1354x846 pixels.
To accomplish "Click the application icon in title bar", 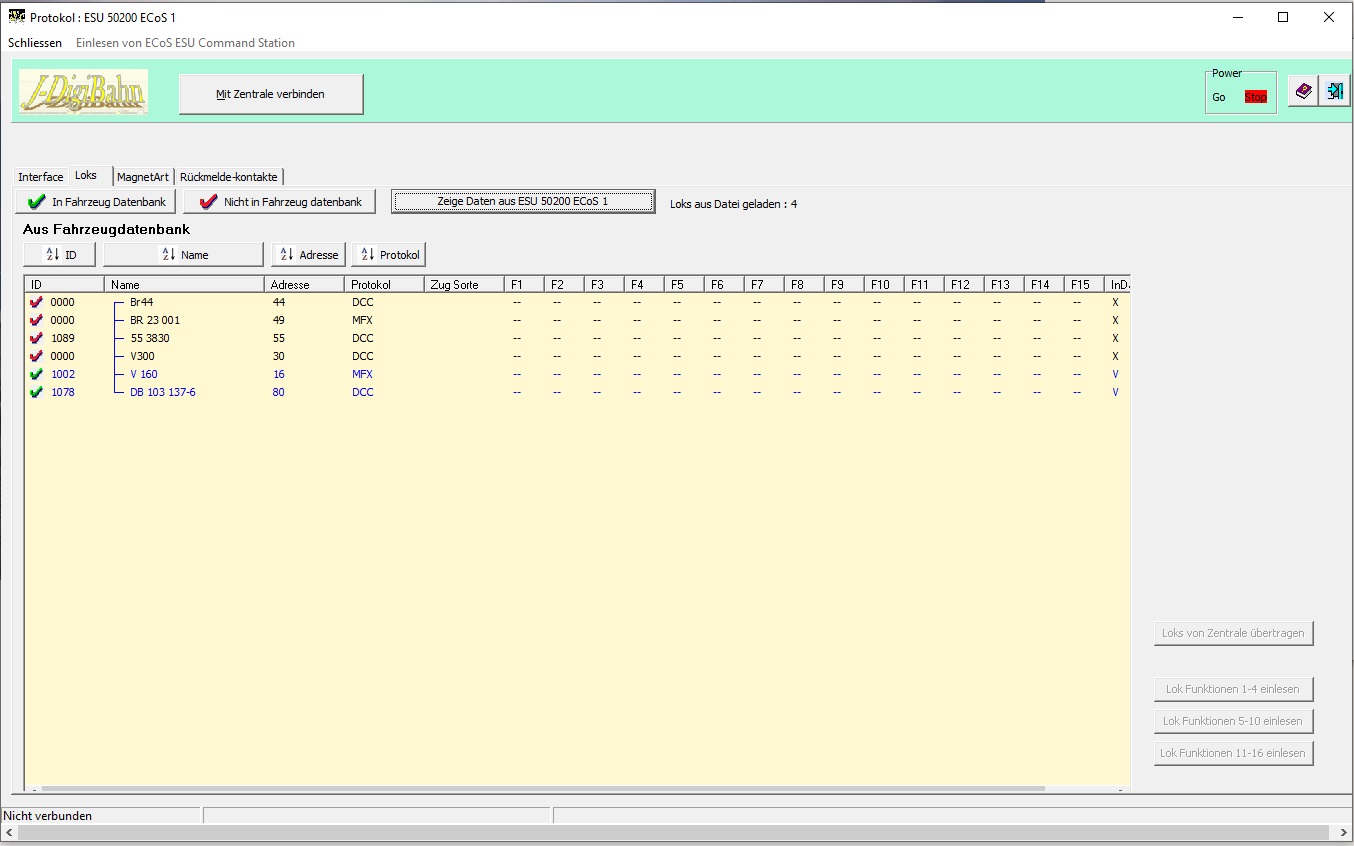I will coord(16,17).
